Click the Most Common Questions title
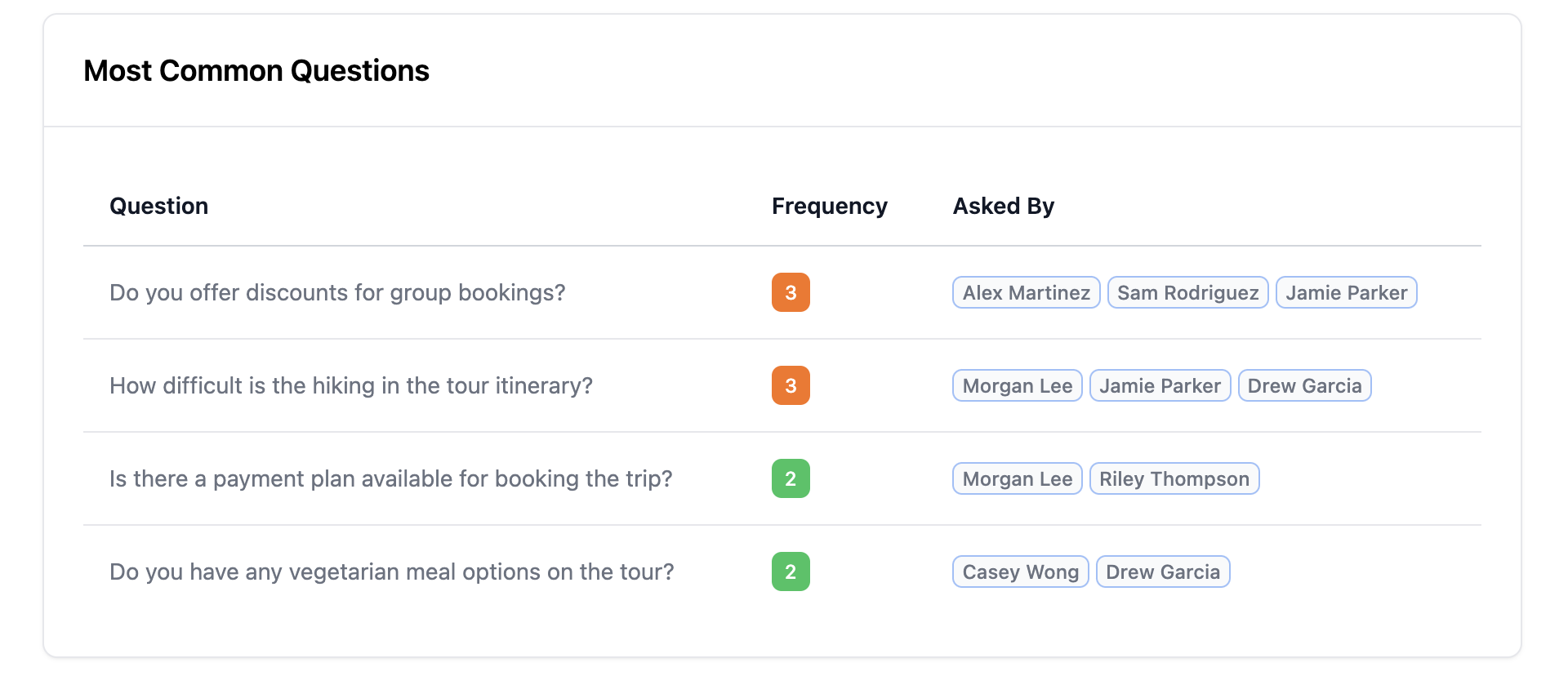 256,71
